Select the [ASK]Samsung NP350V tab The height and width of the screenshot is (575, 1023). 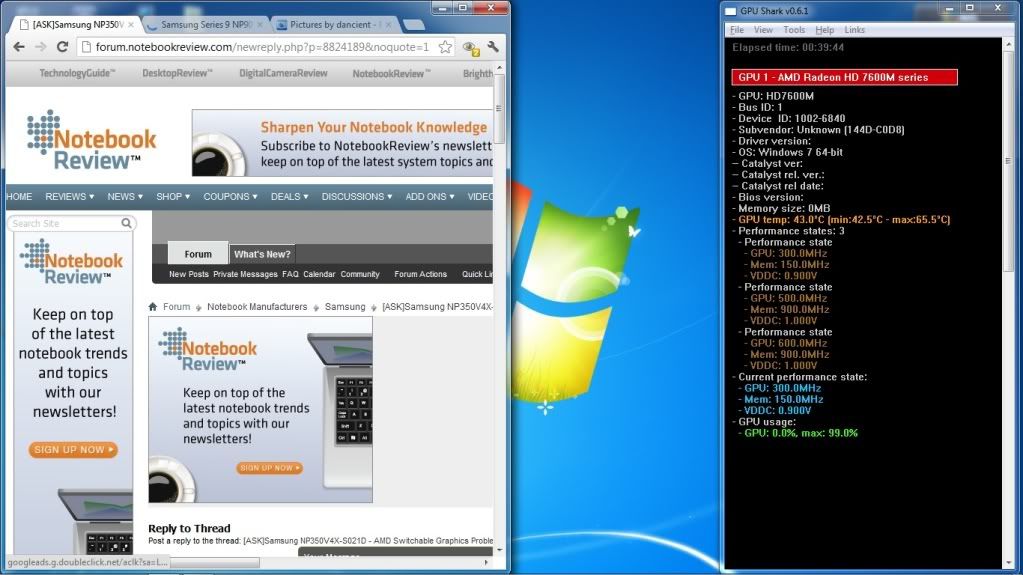coord(75,25)
